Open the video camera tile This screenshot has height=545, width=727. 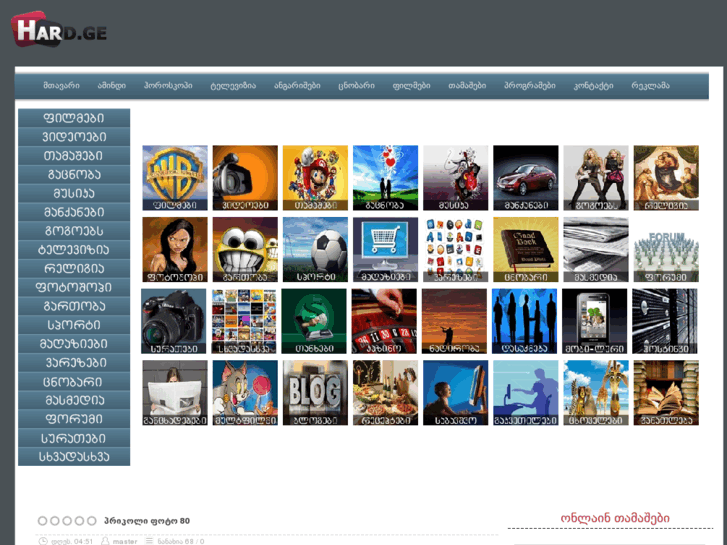pyautogui.click(x=245, y=178)
